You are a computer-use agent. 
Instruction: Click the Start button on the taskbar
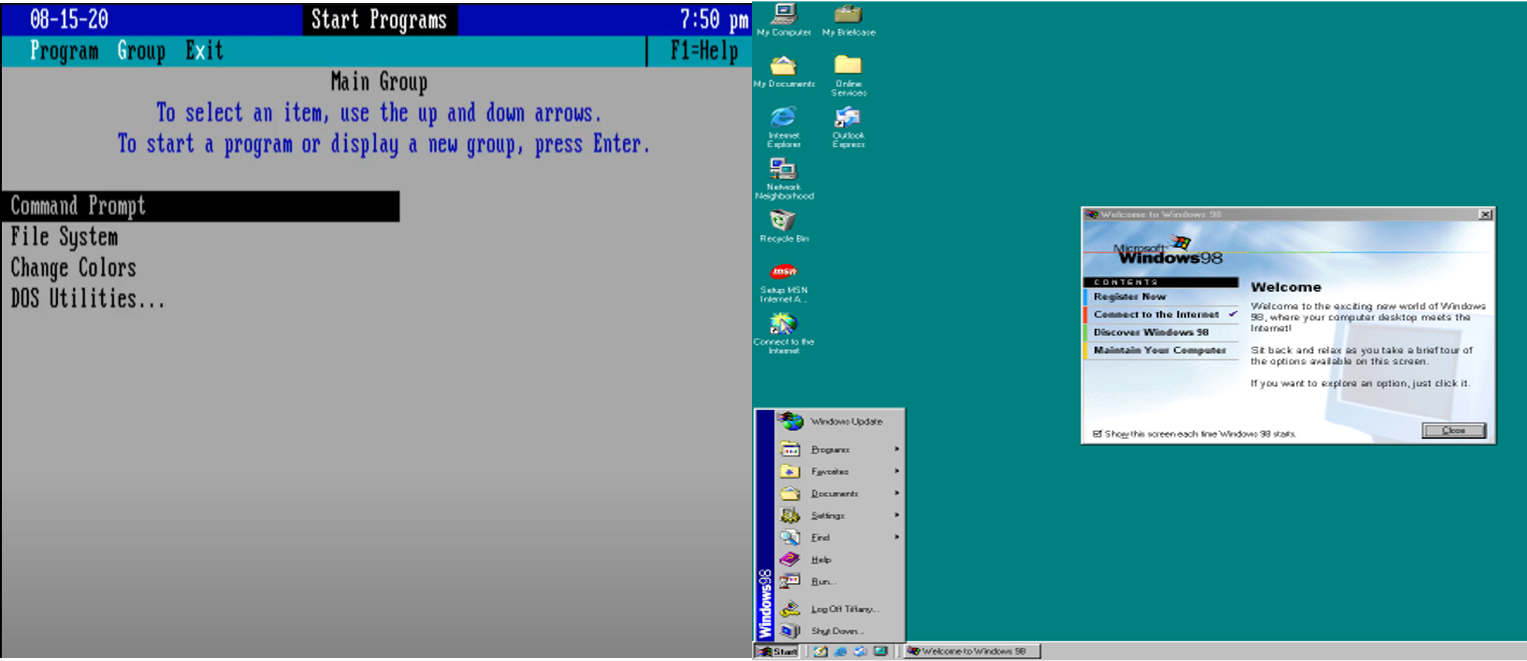coord(777,651)
